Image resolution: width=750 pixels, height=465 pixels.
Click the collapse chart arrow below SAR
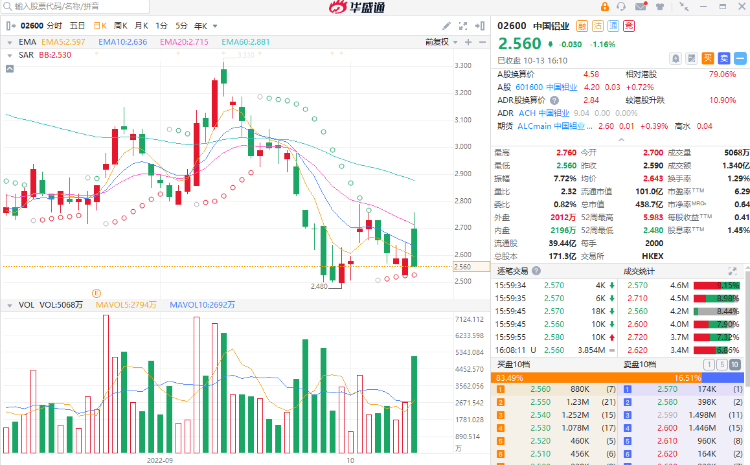pos(10,69)
